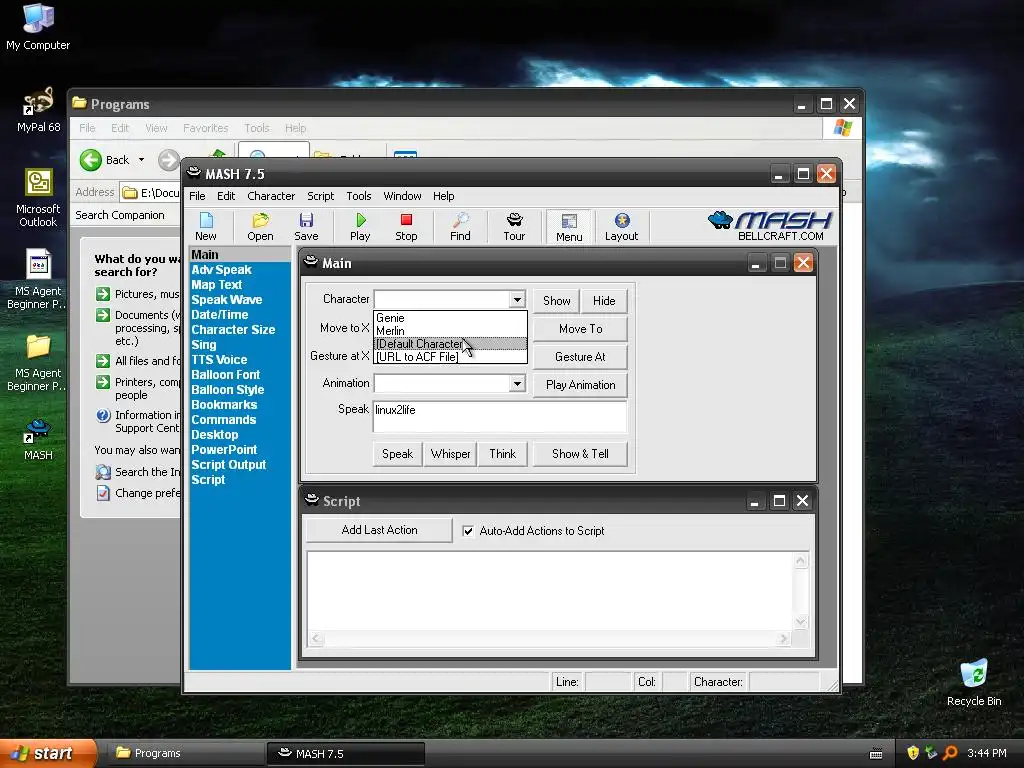The width and height of the screenshot is (1024, 768).
Task: Click the Add Last Action button
Action: point(379,530)
